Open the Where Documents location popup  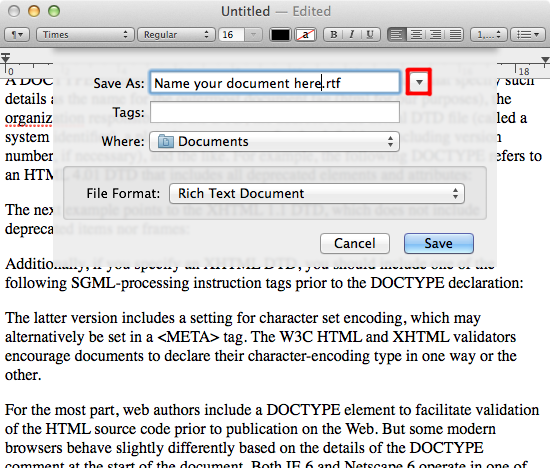tap(274, 141)
